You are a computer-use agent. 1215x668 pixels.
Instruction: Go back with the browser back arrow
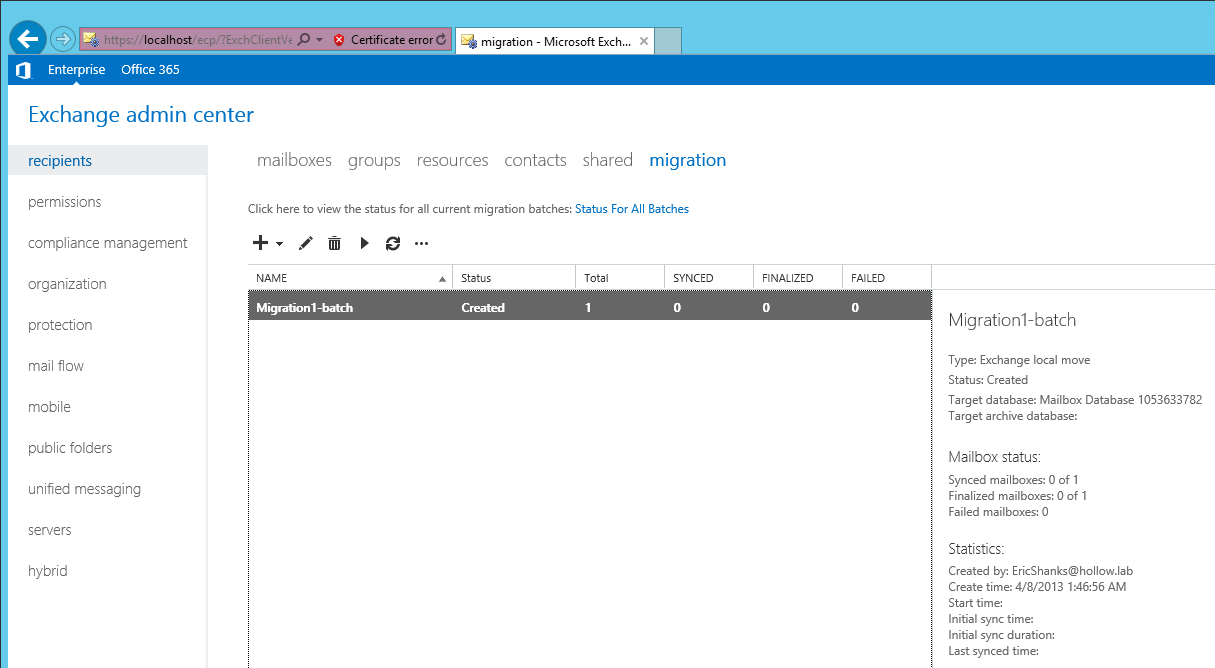point(28,39)
